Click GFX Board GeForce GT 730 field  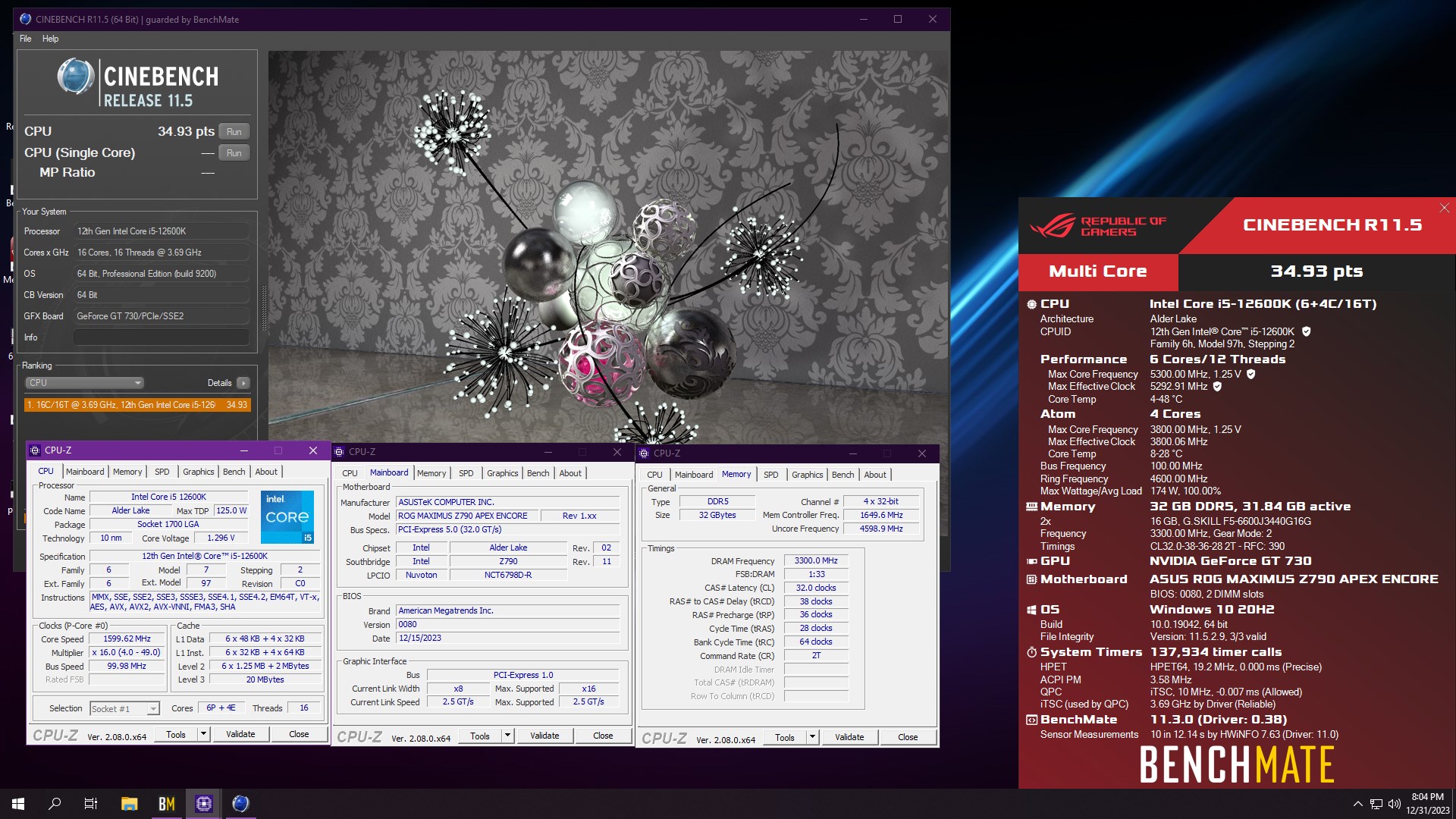162,316
